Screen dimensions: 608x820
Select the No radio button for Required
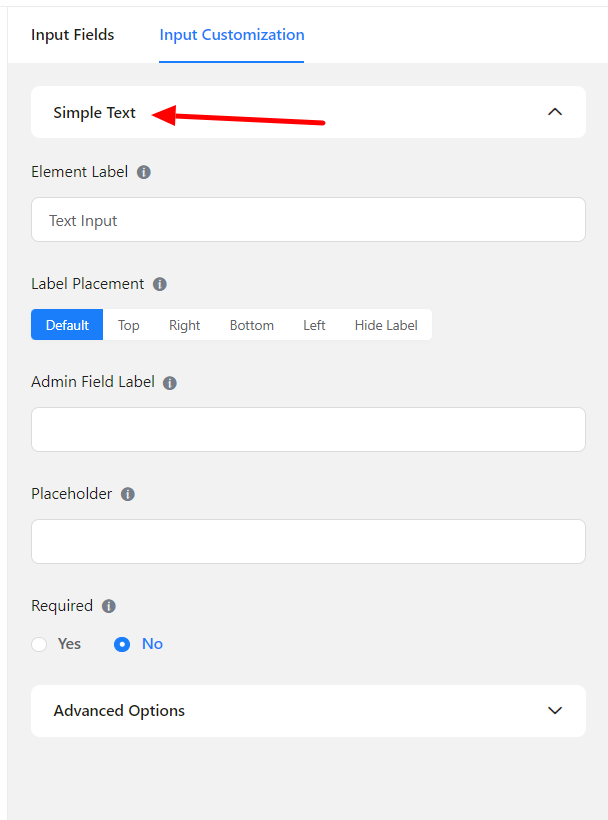click(x=123, y=644)
